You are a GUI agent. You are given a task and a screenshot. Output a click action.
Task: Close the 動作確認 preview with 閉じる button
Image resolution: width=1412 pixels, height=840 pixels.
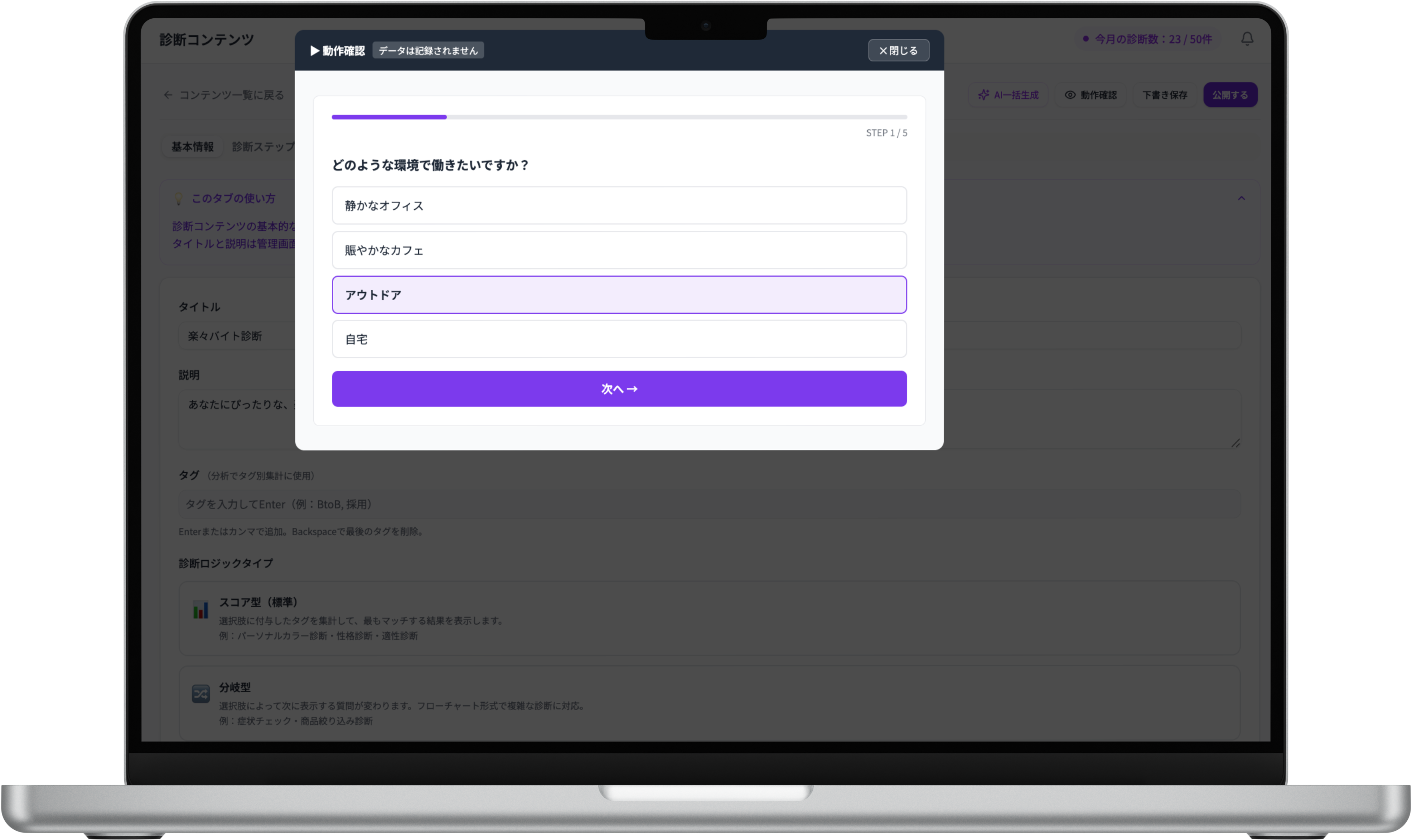coord(898,50)
